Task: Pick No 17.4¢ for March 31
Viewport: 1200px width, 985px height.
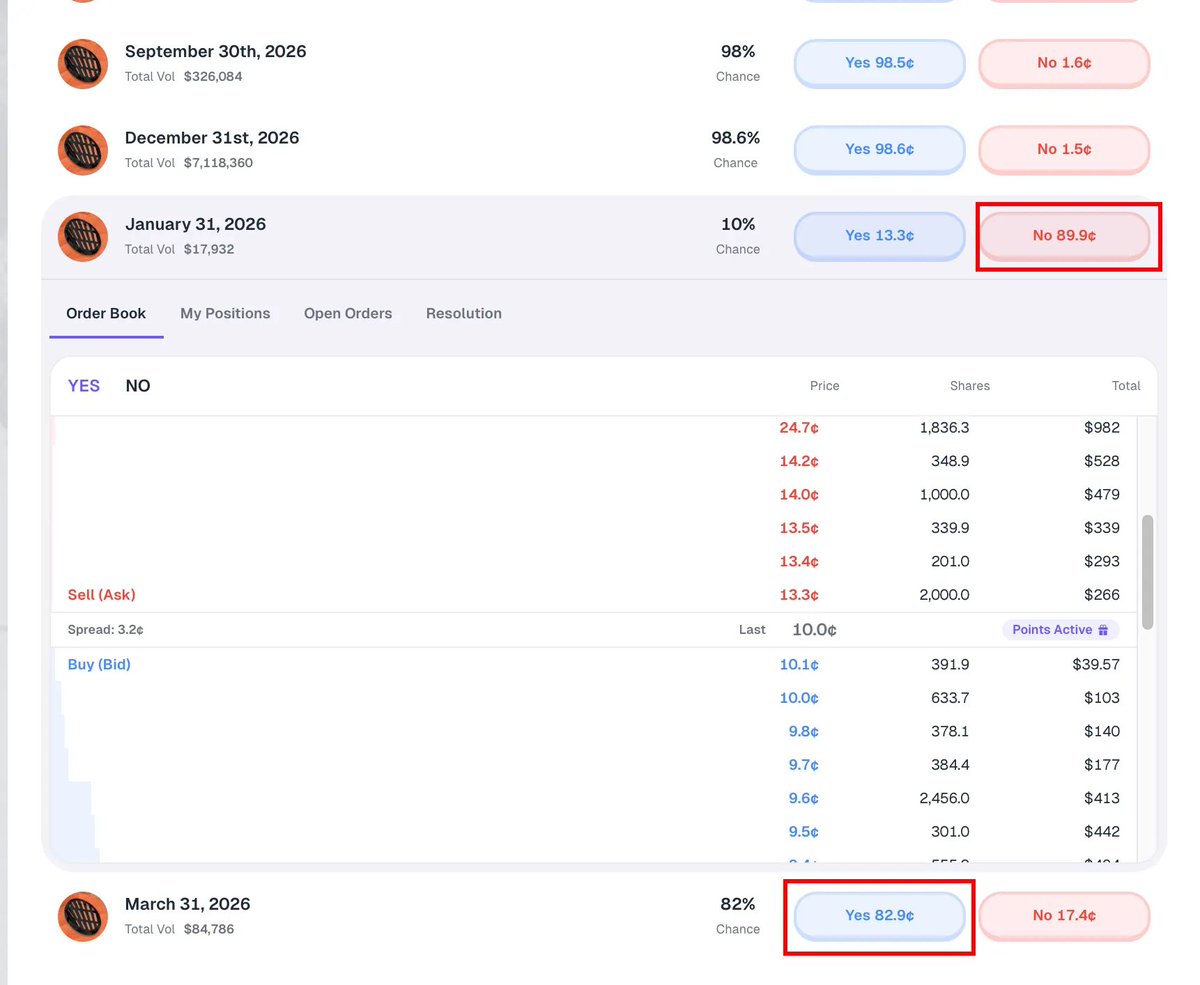Action: [x=1064, y=916]
